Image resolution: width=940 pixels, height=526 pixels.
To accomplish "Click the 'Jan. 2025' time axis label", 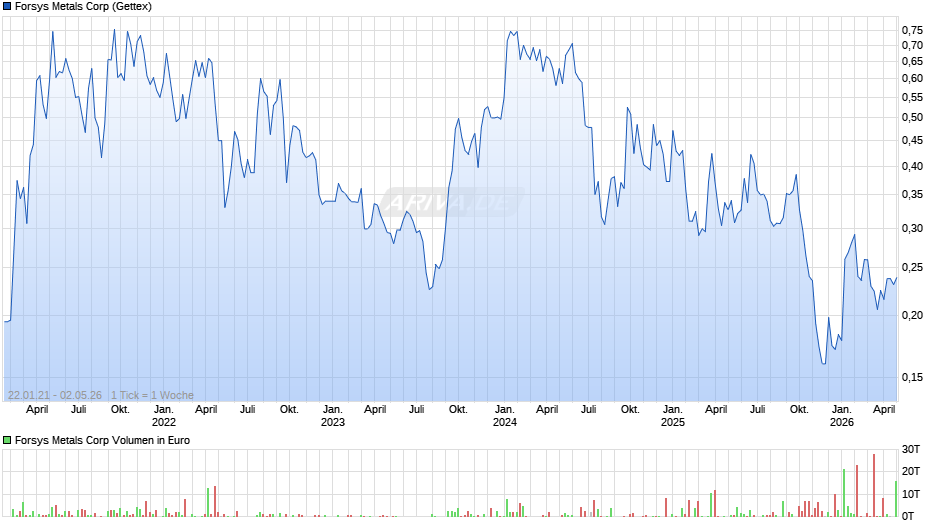I will pyautogui.click(x=673, y=416).
